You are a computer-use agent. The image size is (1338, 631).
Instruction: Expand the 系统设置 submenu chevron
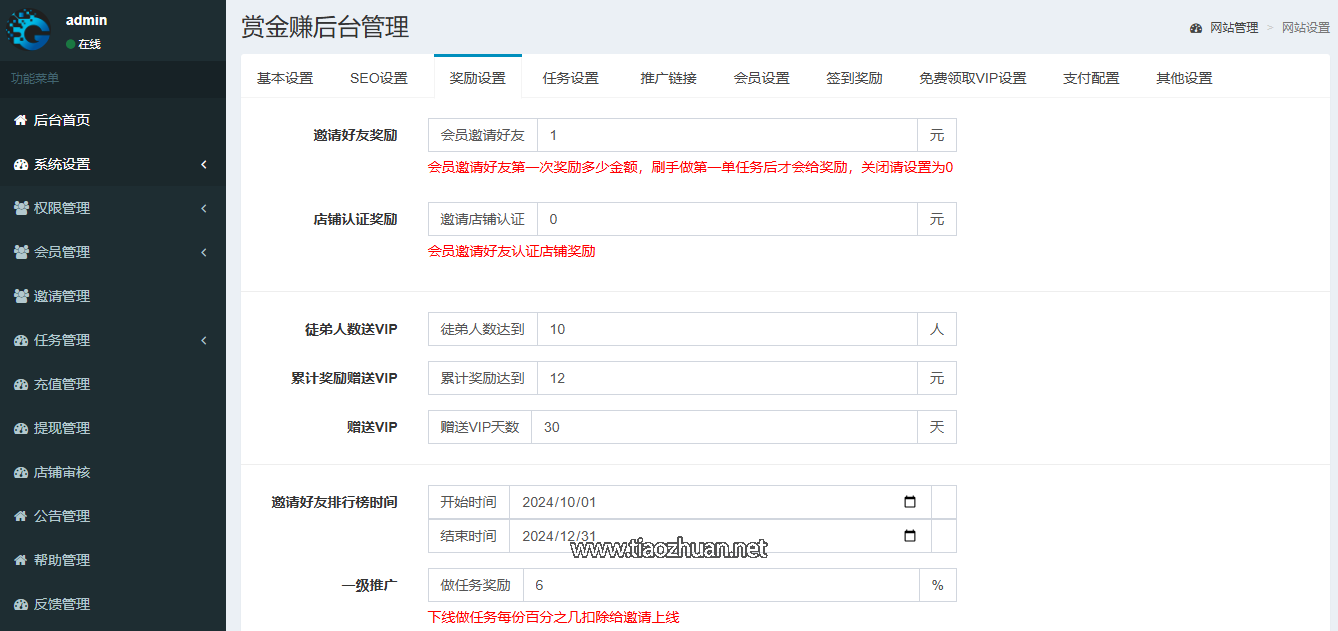point(204,164)
